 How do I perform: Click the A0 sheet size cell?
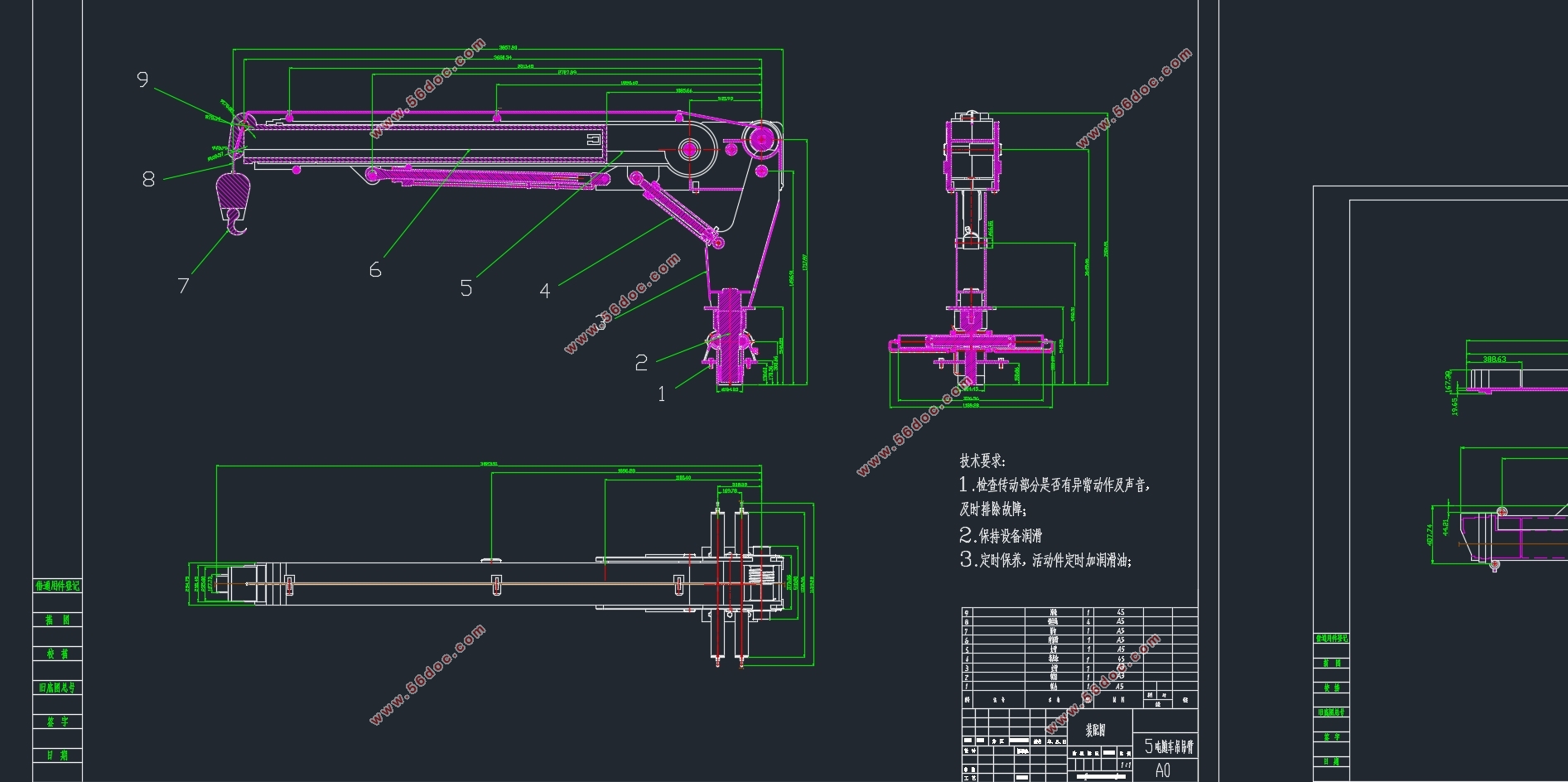tap(1163, 770)
